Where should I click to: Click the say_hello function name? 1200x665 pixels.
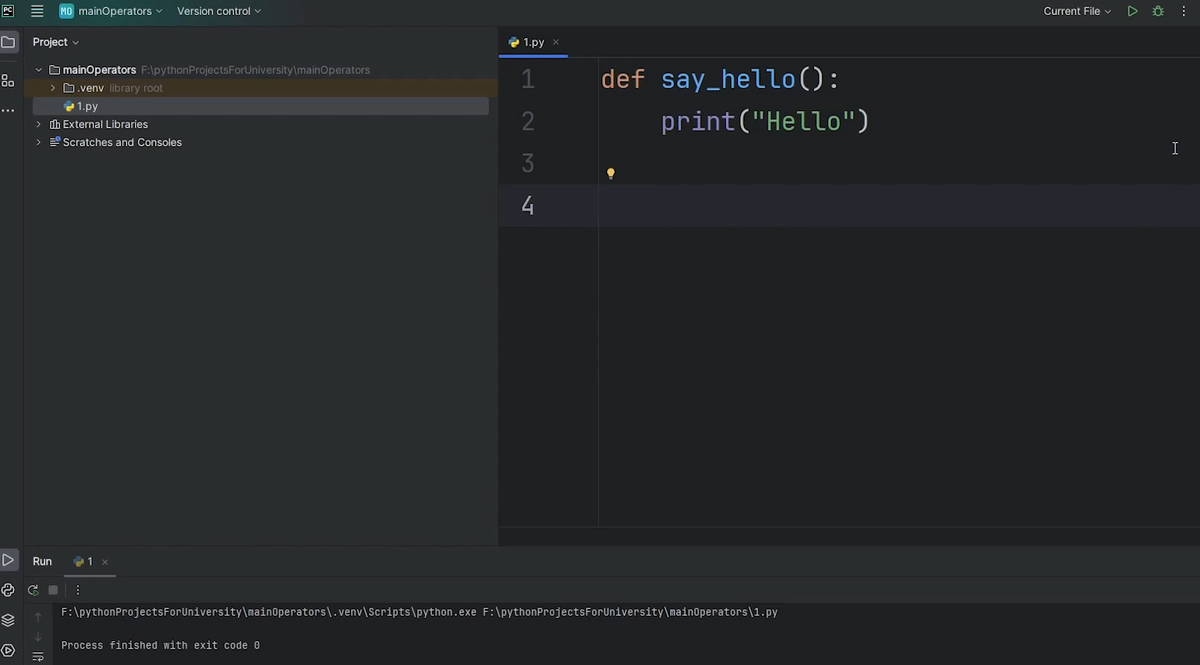[728, 80]
